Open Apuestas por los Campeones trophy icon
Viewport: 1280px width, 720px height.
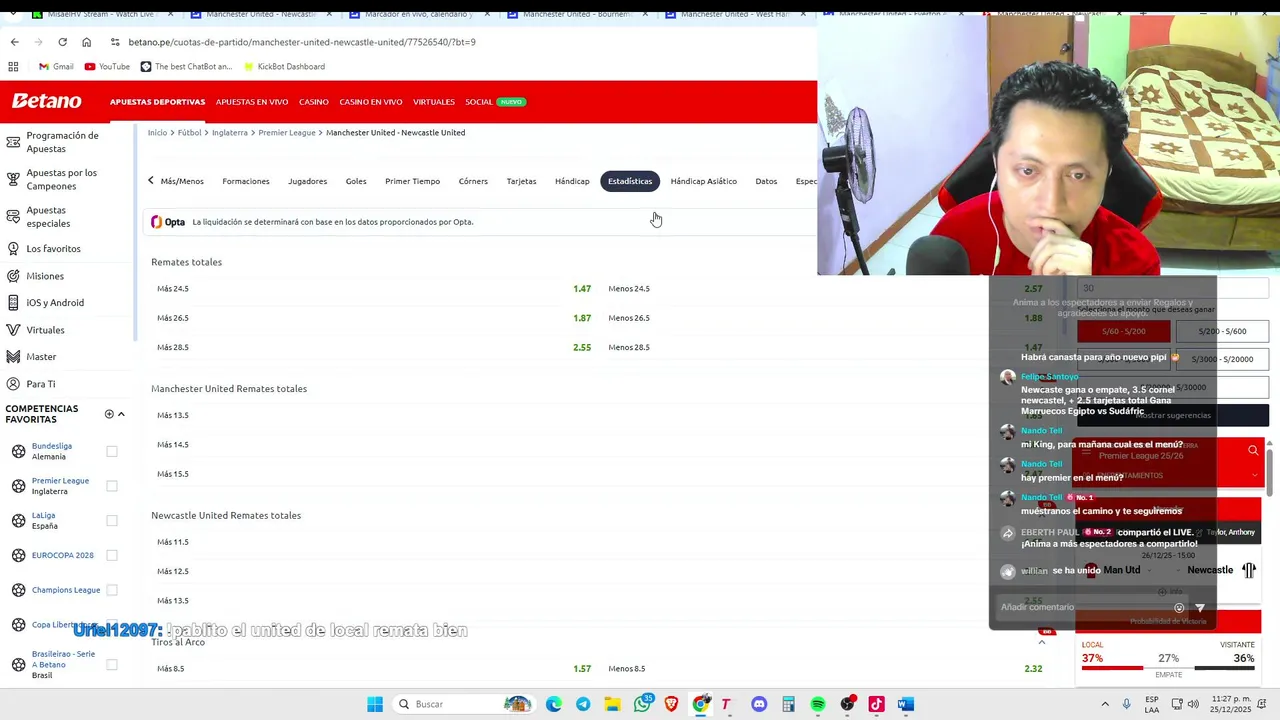(13, 179)
